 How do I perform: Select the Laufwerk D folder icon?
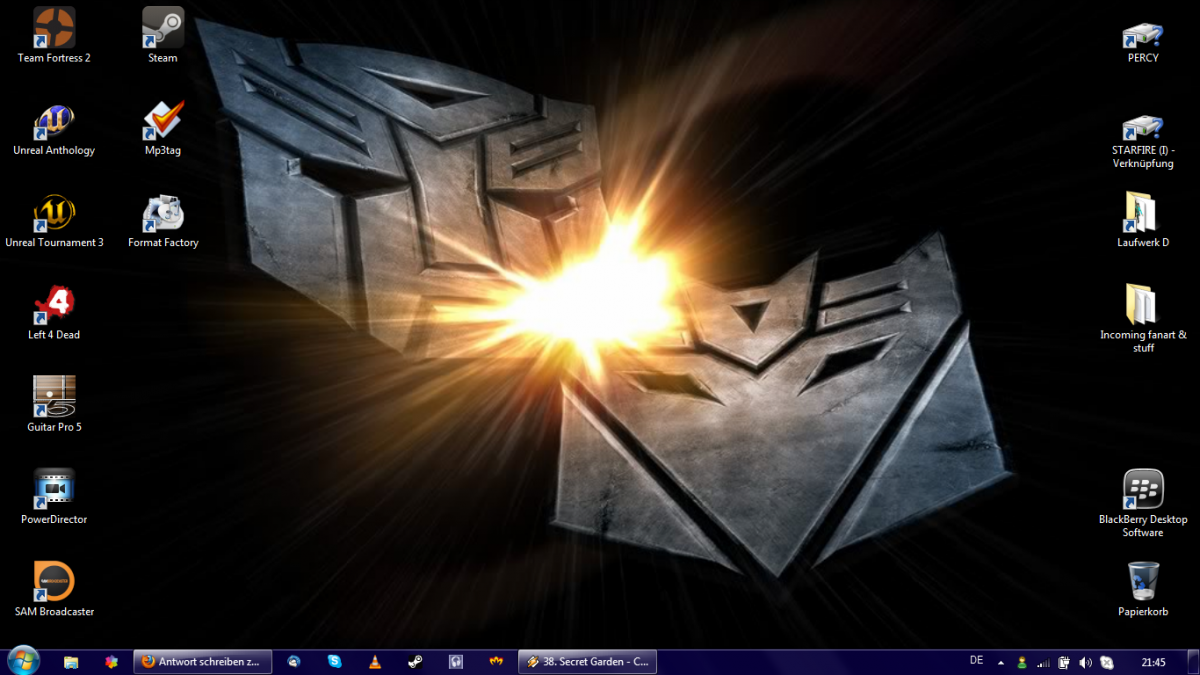(x=1143, y=213)
